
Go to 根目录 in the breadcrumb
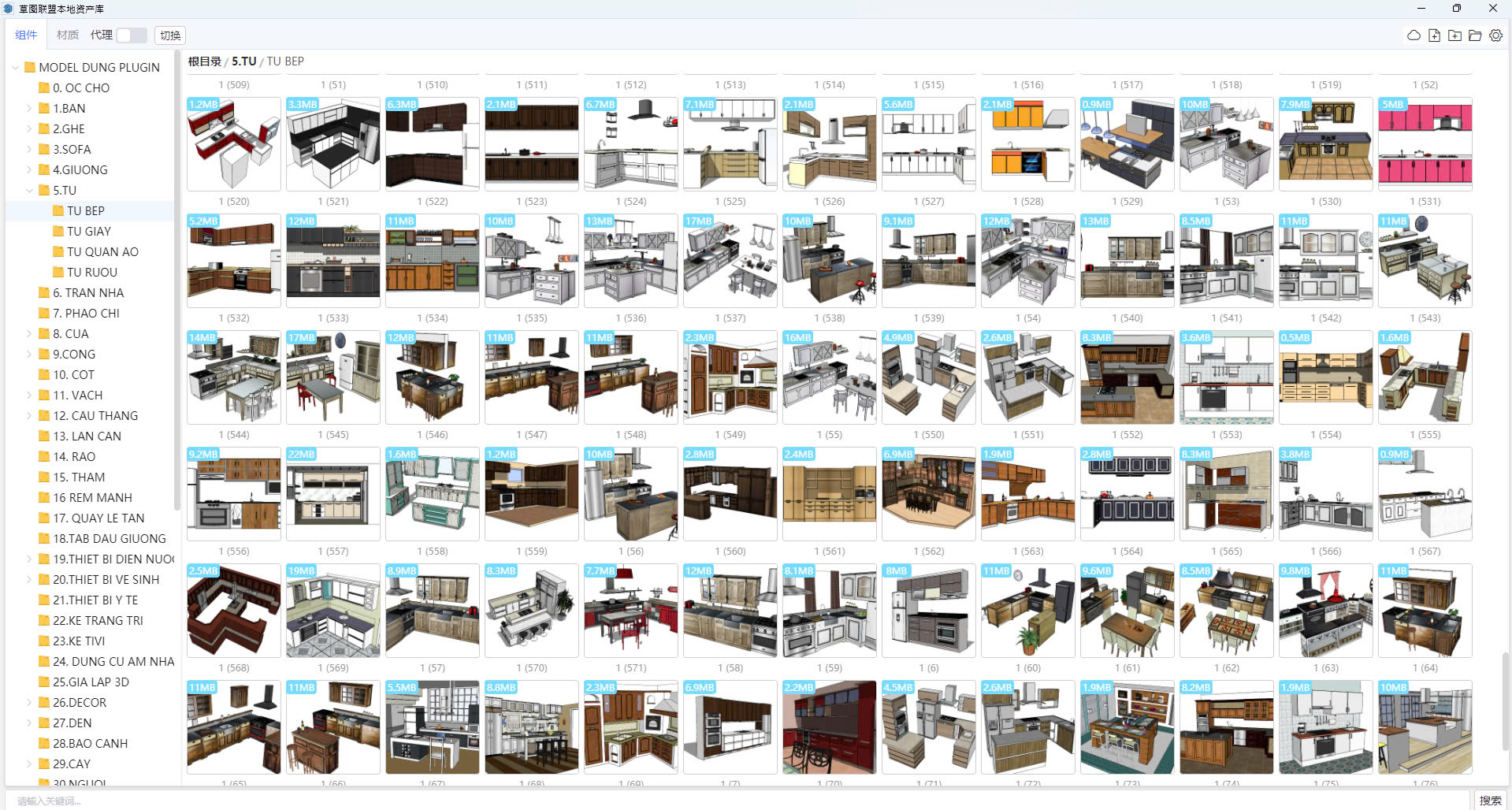(x=204, y=61)
